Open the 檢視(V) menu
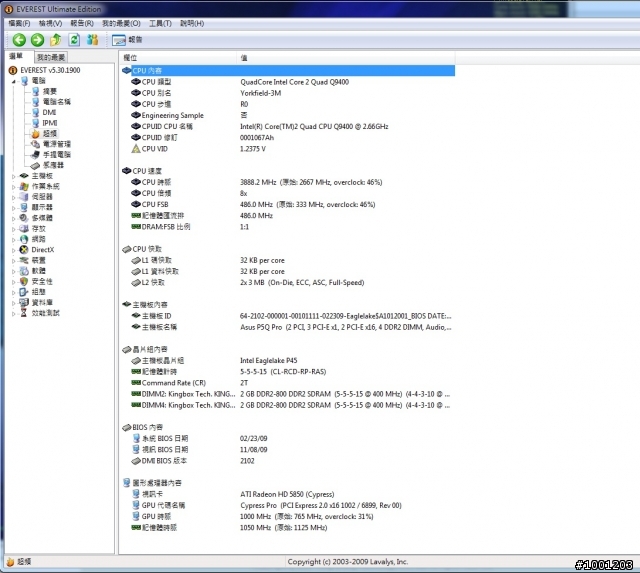640x573 pixels. [x=50, y=23]
